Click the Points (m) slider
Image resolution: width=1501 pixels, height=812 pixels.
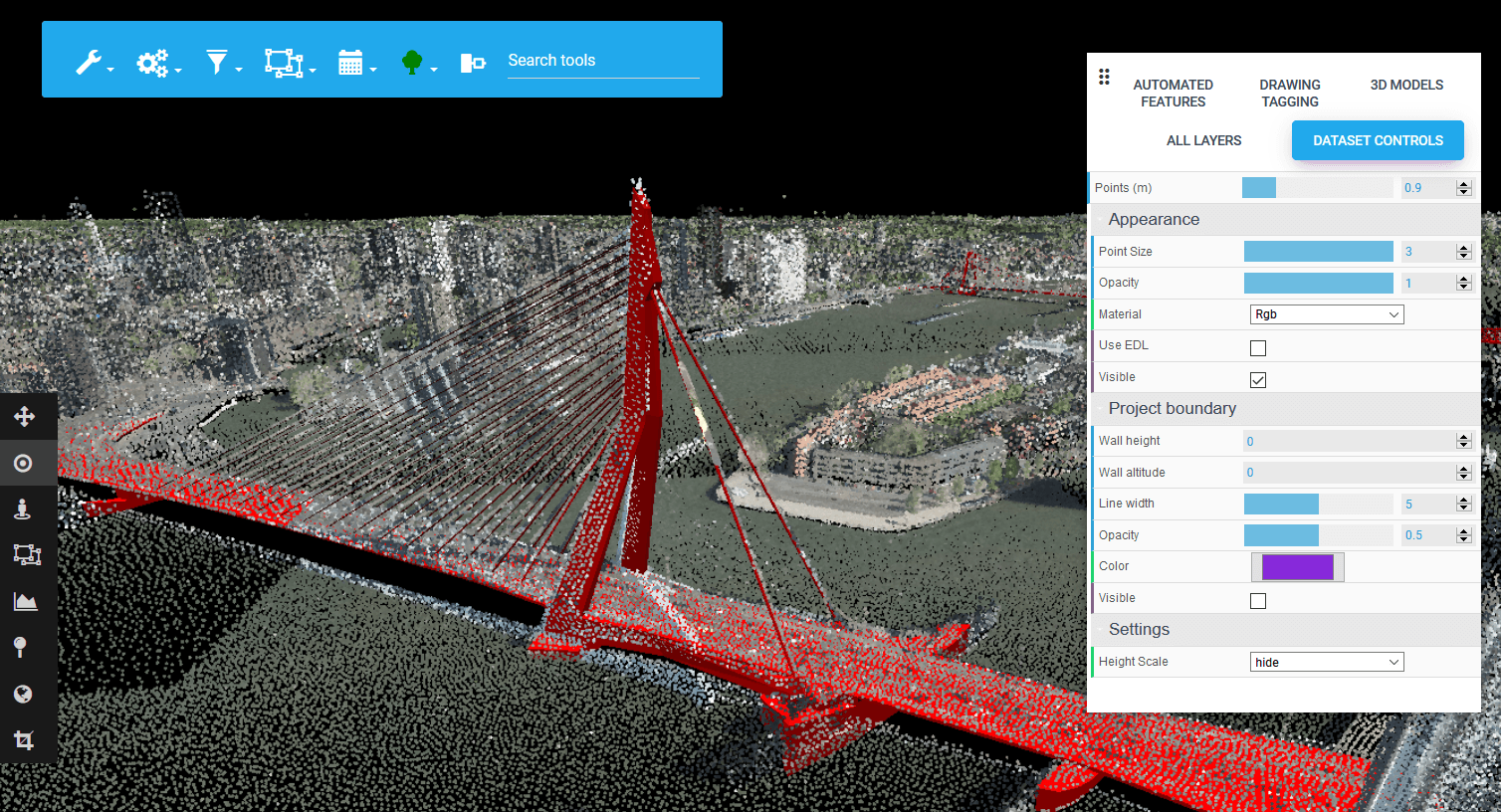(x=1318, y=187)
